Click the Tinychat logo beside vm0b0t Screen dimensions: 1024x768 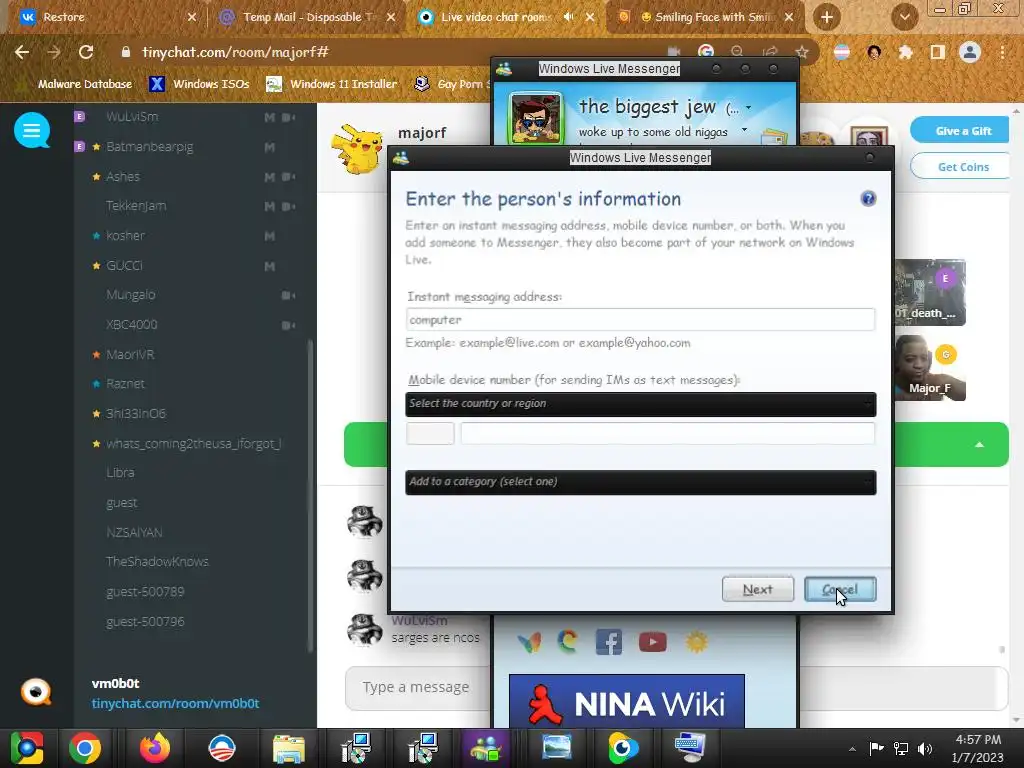pos(36,692)
